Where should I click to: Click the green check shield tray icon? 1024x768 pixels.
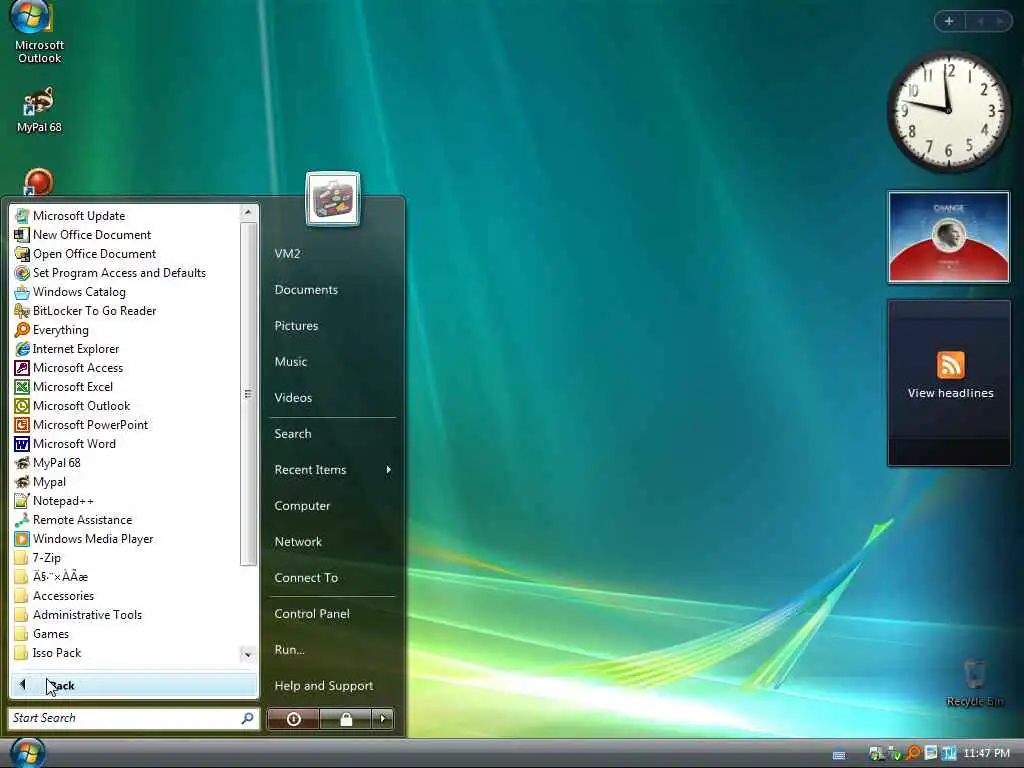894,753
